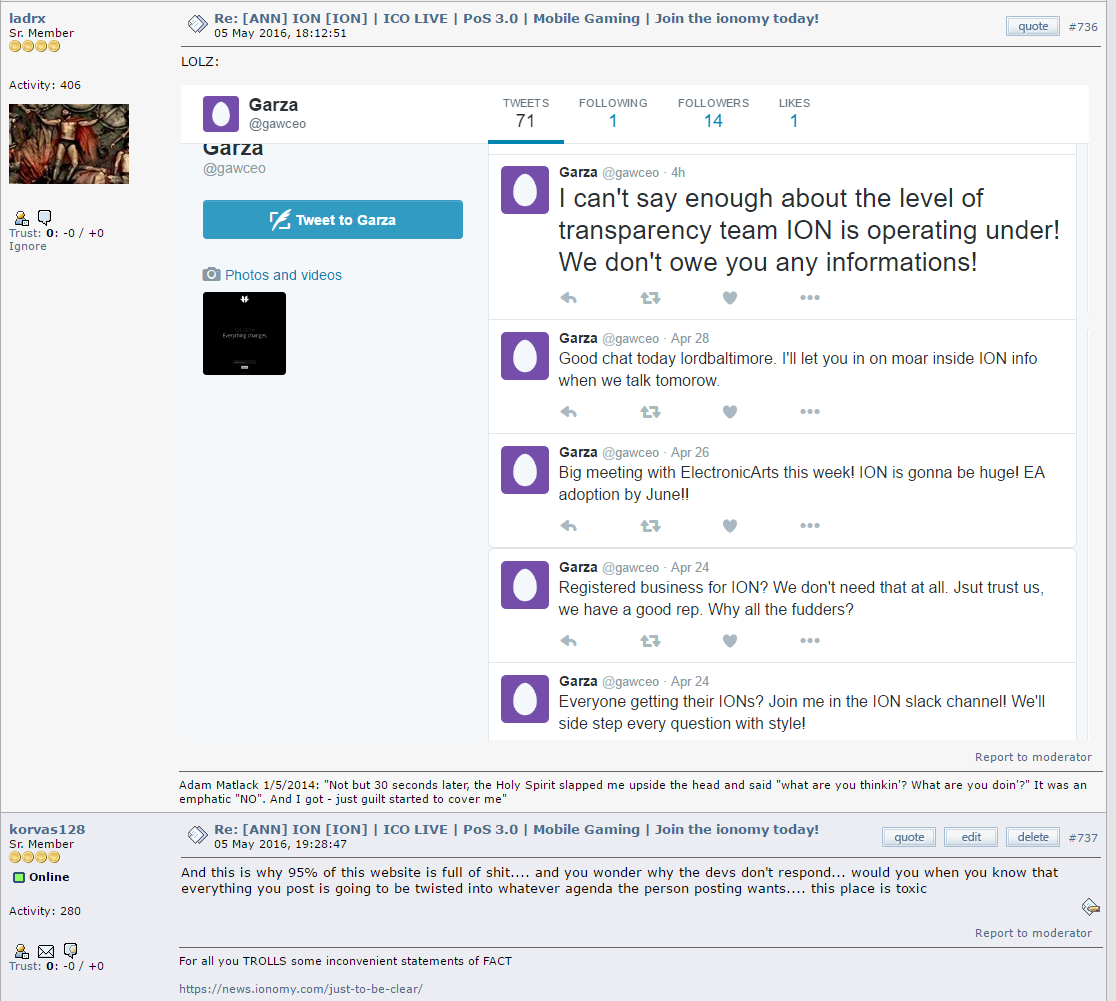Click the avatar on the 'transparency' tweet
The height and width of the screenshot is (1001, 1116).
(x=525, y=190)
